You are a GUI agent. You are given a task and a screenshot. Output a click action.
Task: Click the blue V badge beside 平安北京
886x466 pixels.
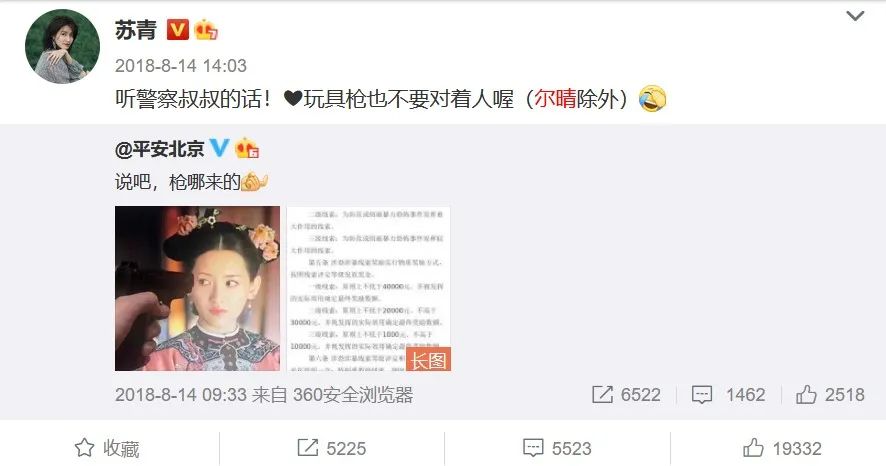[x=219, y=148]
